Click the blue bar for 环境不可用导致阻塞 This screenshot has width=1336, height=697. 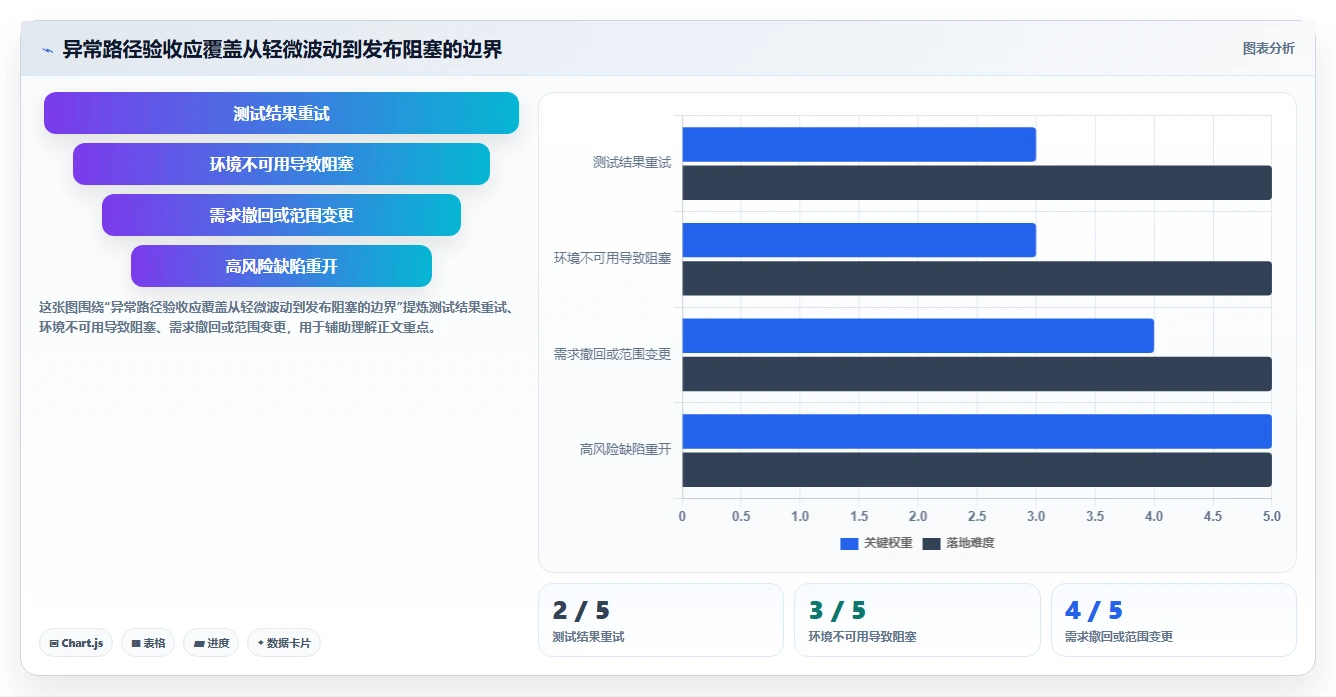click(x=859, y=240)
